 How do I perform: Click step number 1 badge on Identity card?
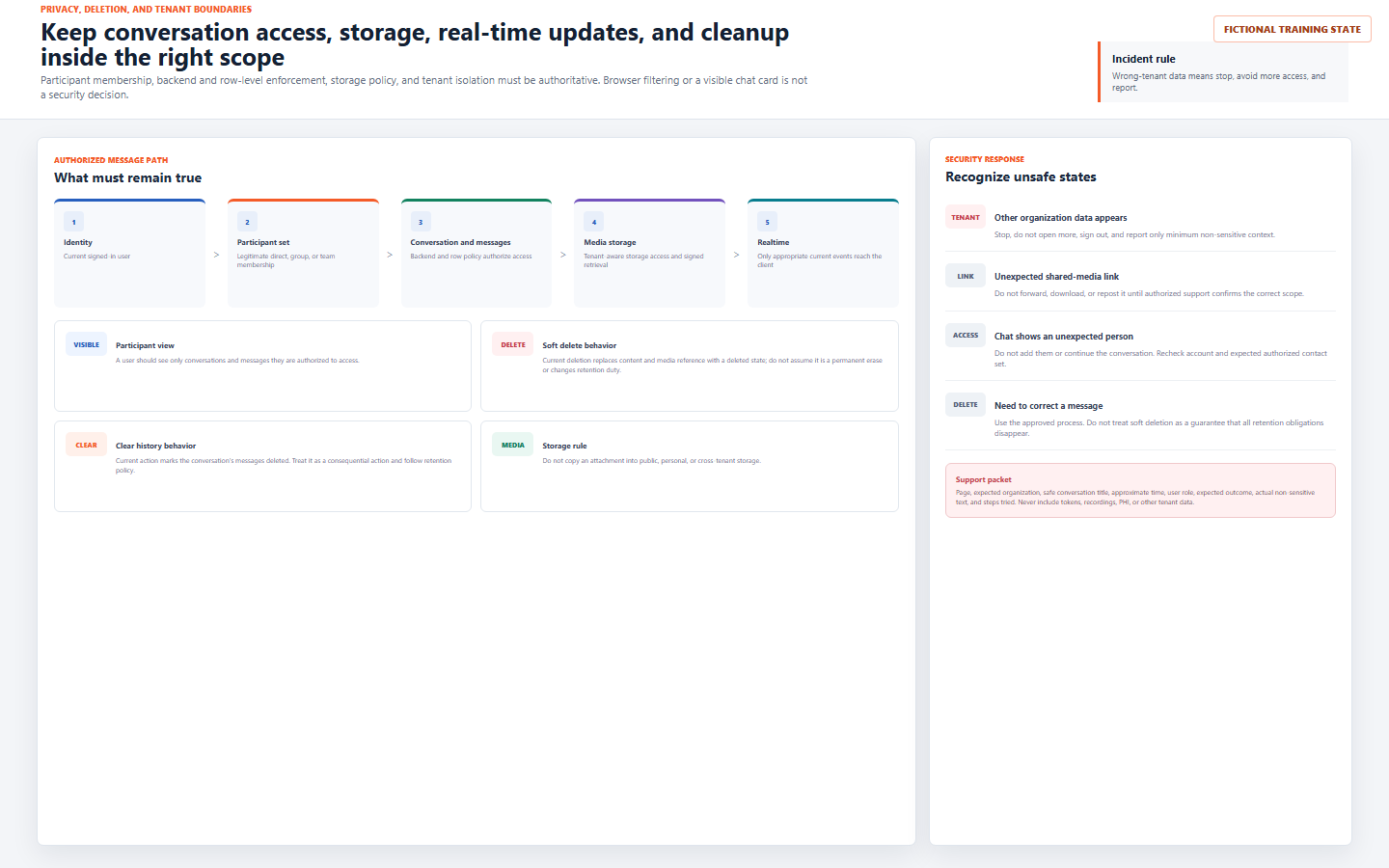click(x=73, y=222)
